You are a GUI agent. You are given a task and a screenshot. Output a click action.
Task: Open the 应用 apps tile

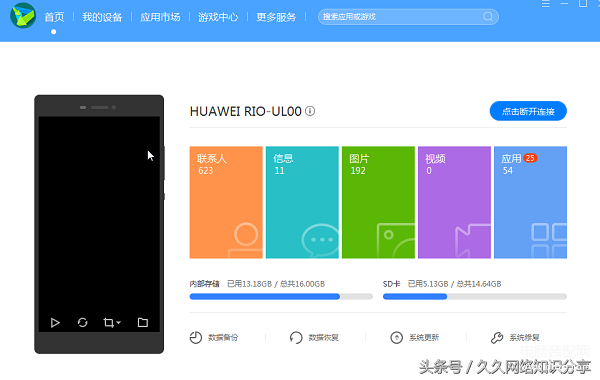530,202
